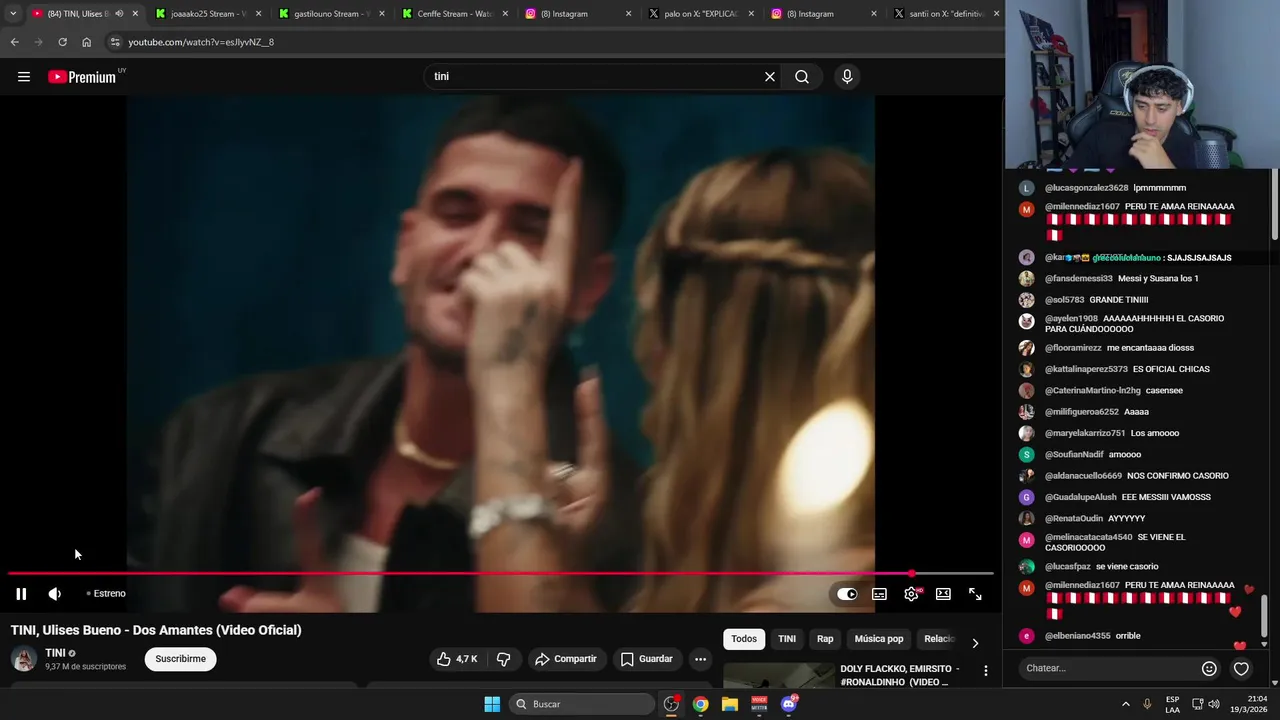Open Discord from the taskbar
Image resolution: width=1280 pixels, height=720 pixels.
coord(789,704)
